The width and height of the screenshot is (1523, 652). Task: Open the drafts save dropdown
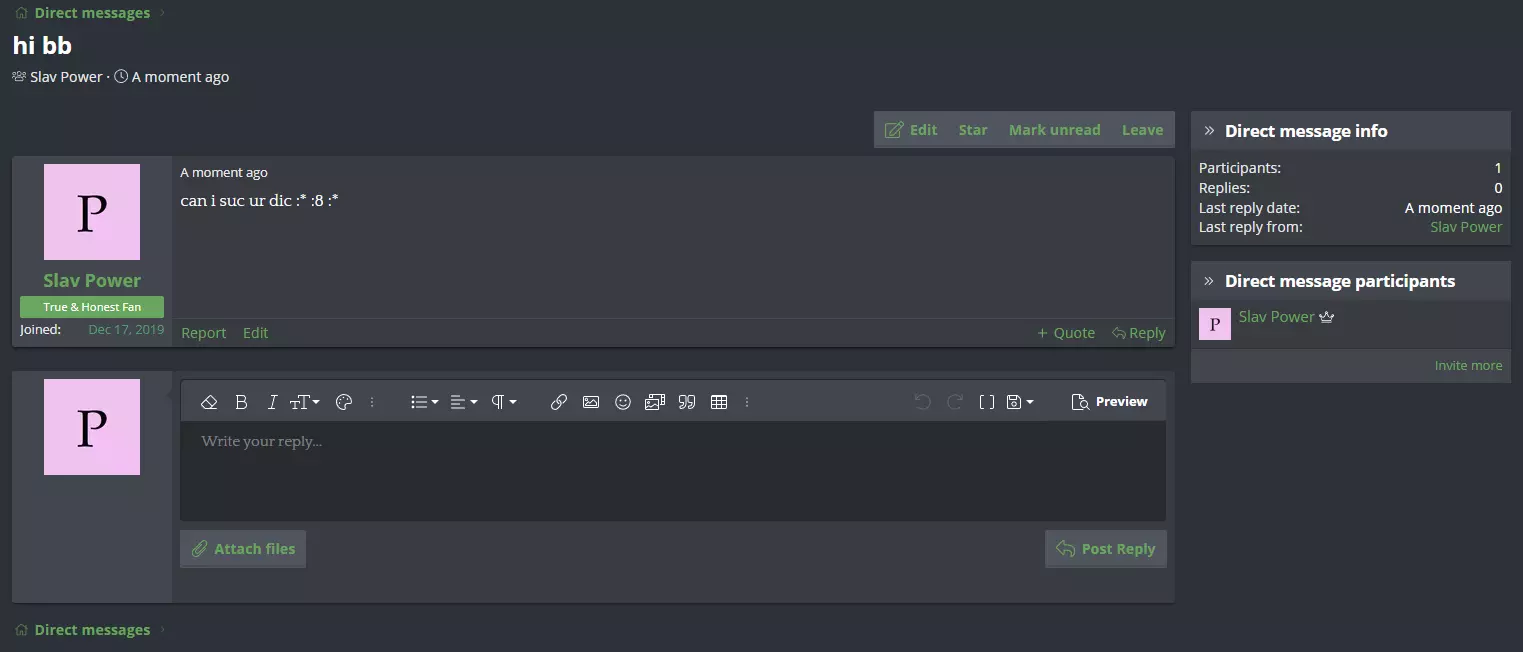coord(1020,402)
